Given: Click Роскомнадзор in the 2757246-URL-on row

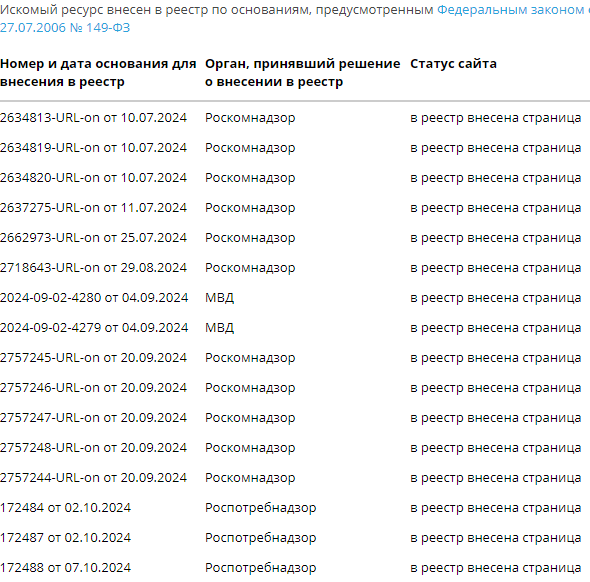Looking at the screenshot, I should coord(250,388).
